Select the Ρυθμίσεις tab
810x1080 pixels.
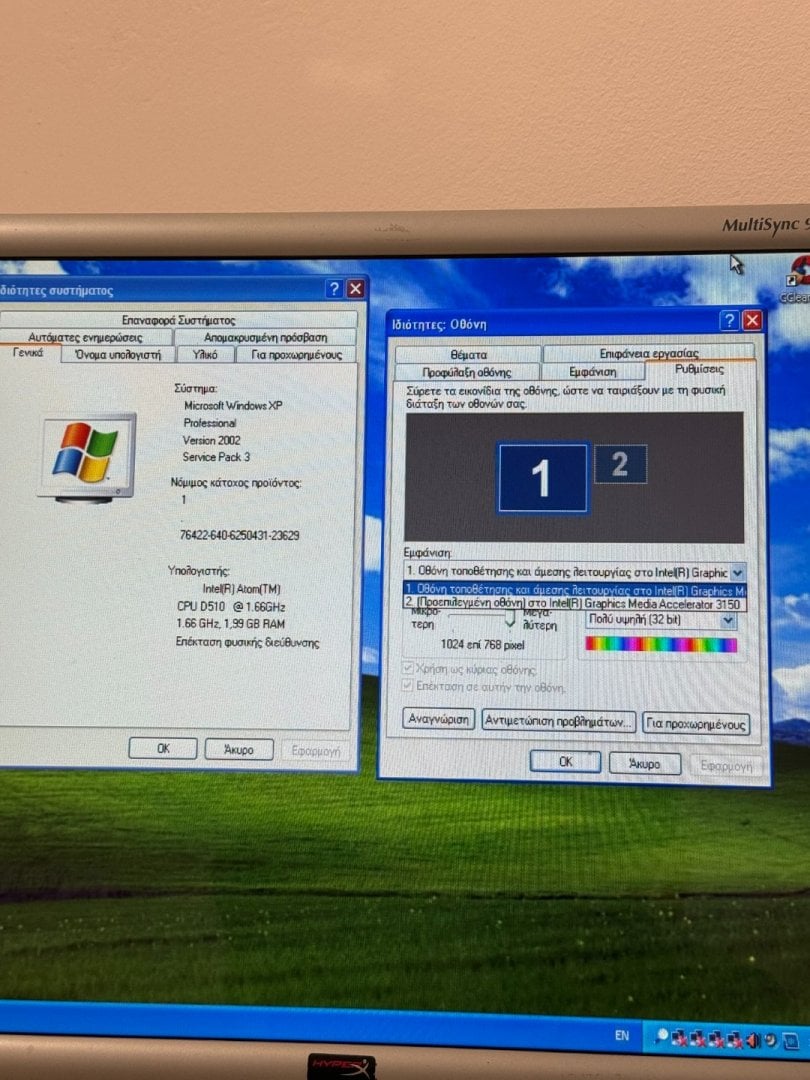tap(699, 369)
